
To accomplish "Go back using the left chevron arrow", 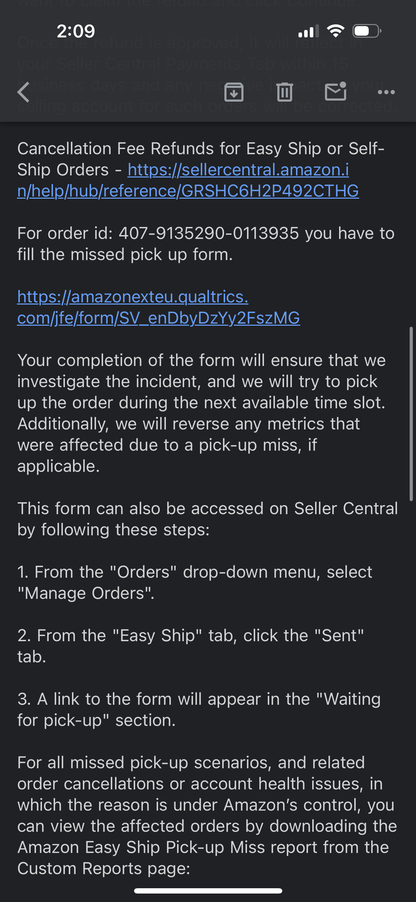I will (x=23, y=92).
